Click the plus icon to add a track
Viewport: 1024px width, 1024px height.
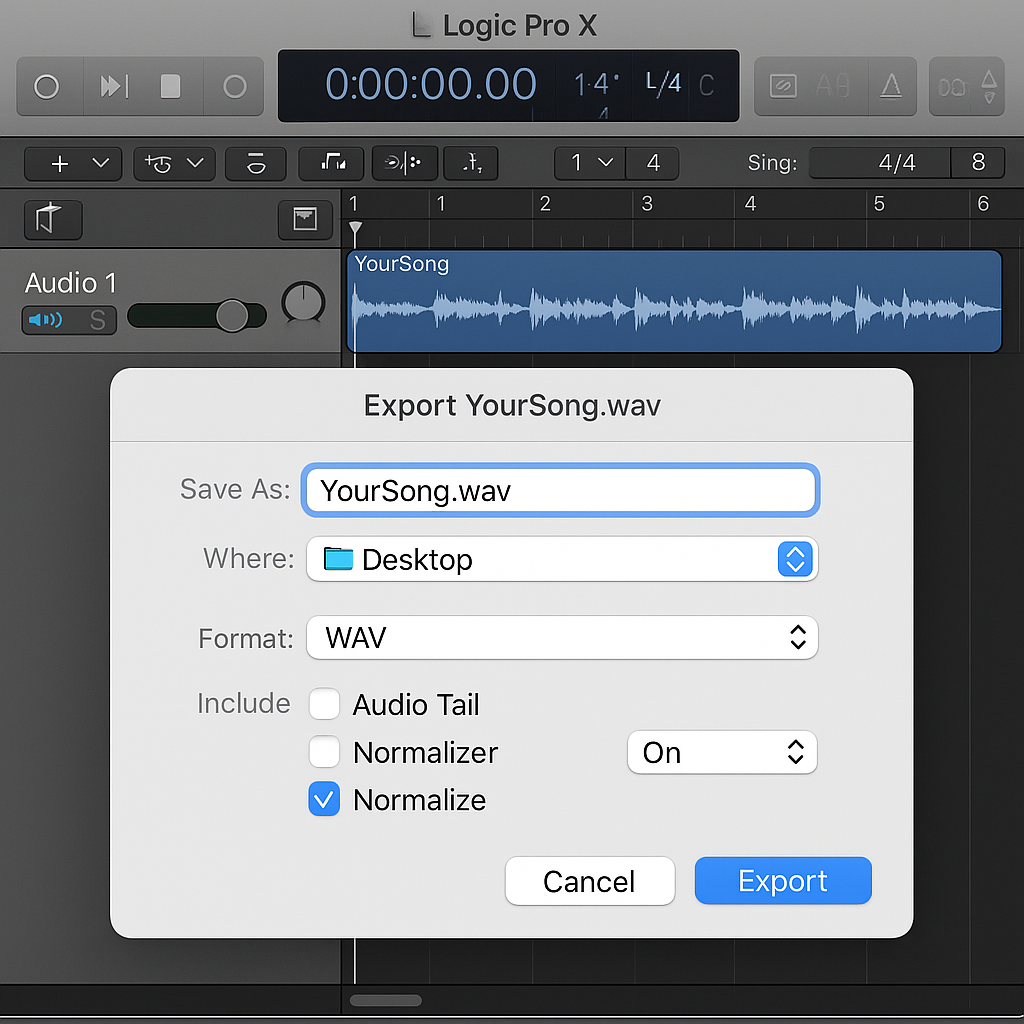click(x=60, y=163)
